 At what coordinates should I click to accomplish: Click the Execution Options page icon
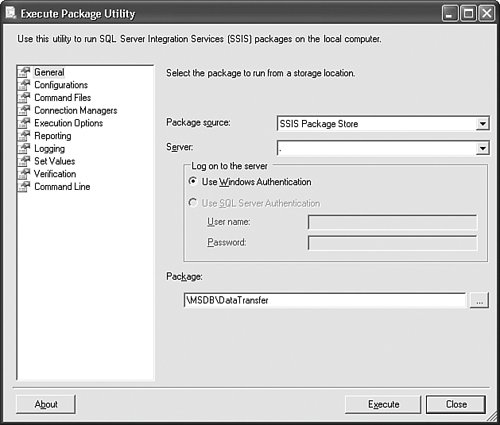coord(24,123)
